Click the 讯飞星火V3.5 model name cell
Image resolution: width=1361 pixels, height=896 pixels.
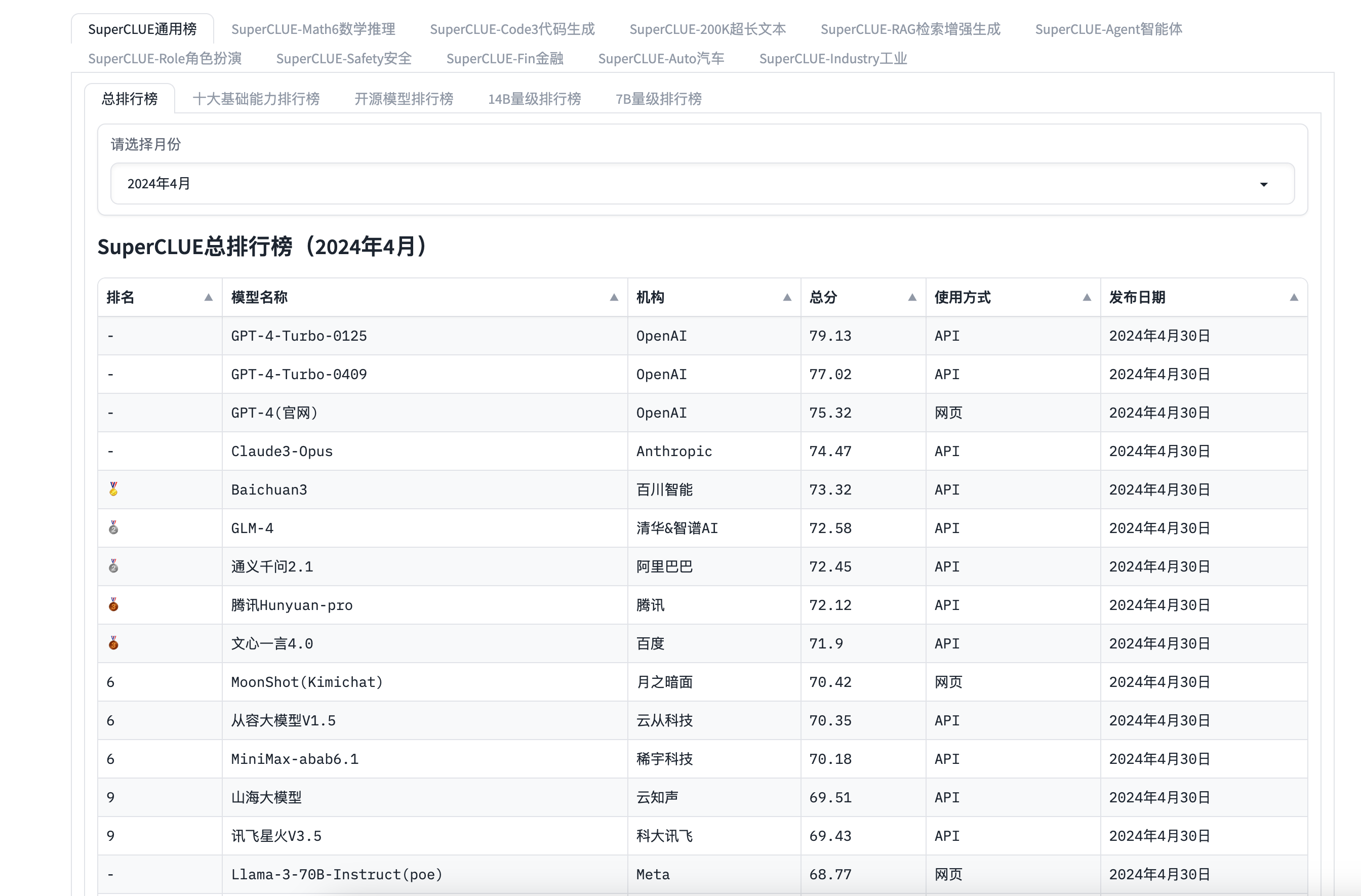click(x=425, y=836)
